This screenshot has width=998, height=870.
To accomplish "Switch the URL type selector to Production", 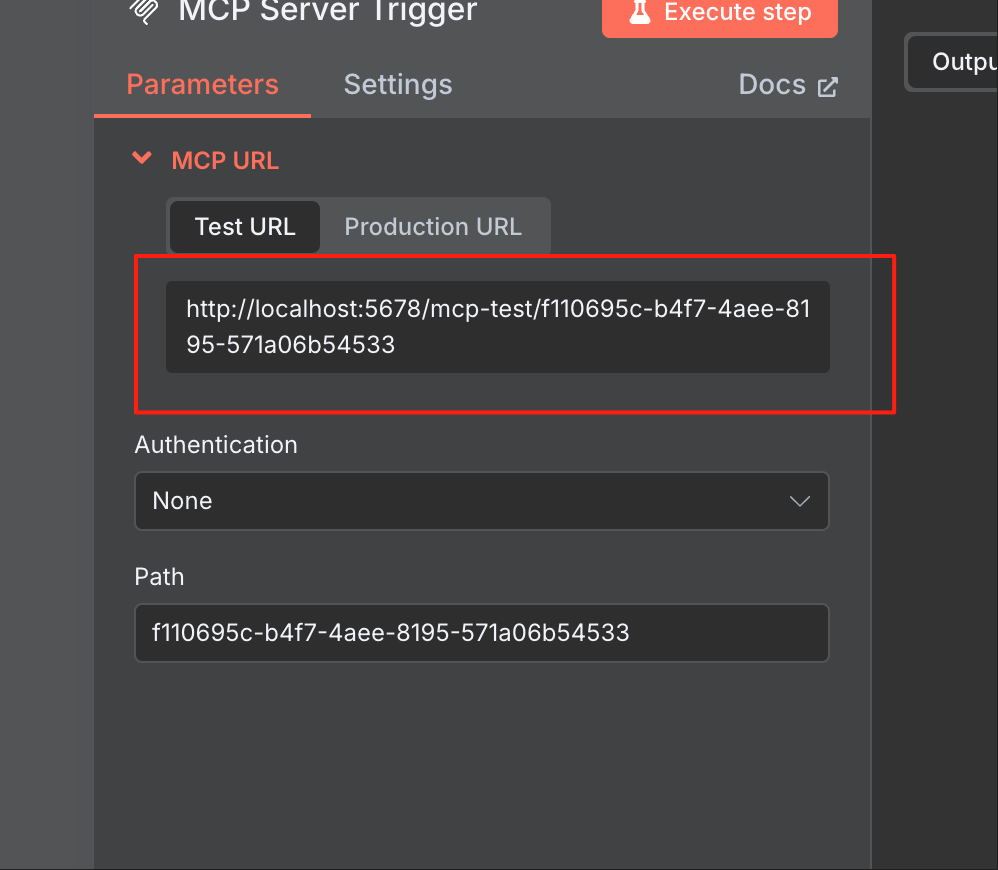I will pos(434,226).
